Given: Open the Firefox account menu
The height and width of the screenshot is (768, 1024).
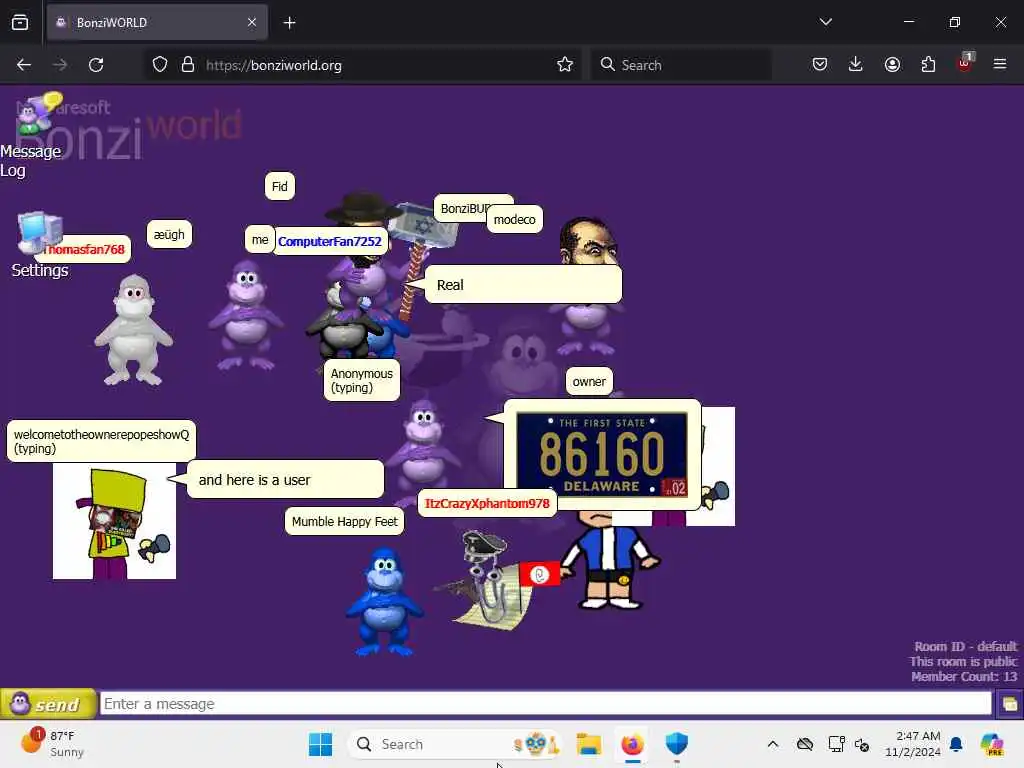Looking at the screenshot, I should pos(892,64).
